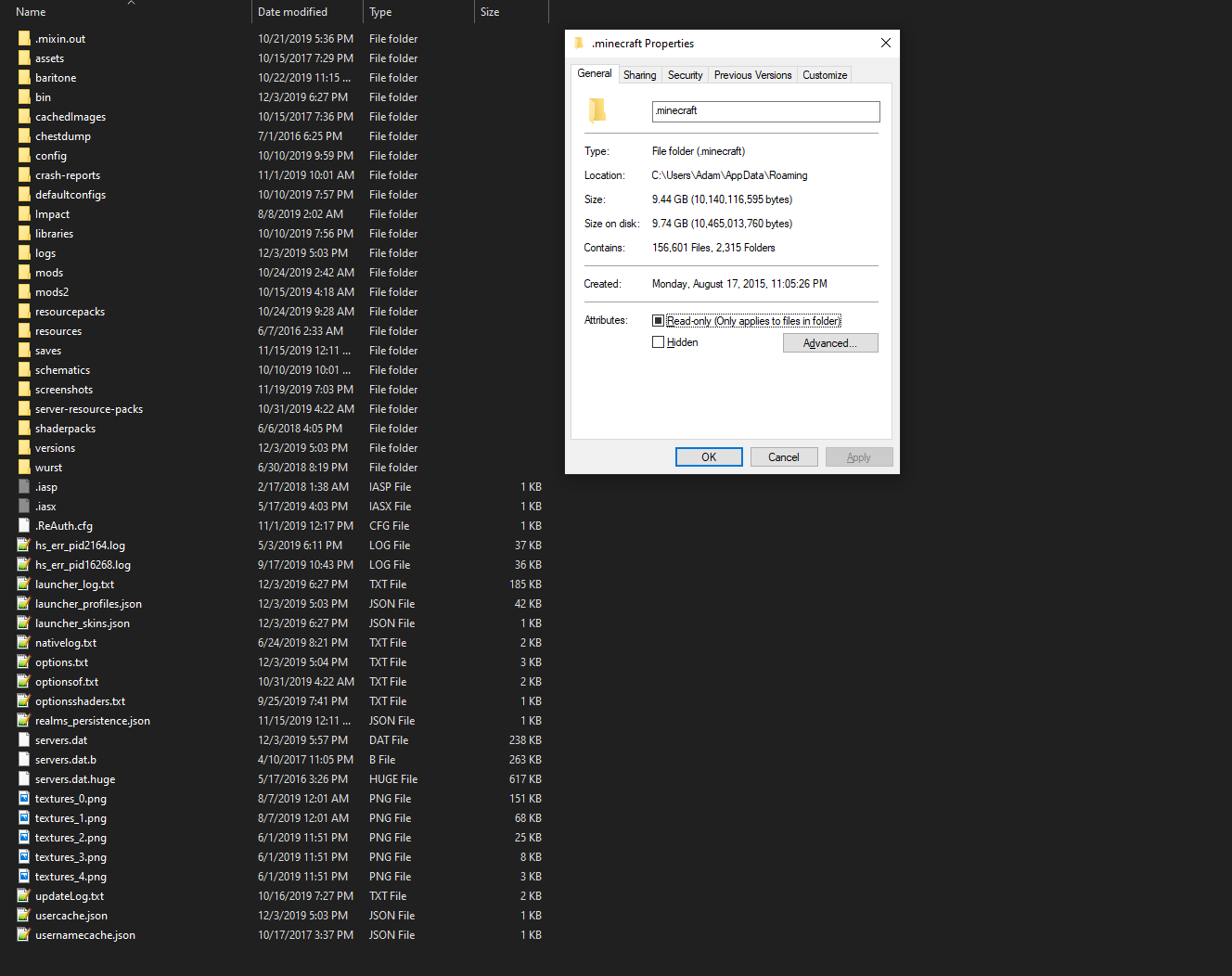Sort by the Name column header
This screenshot has height=976, width=1232.
pos(31,12)
